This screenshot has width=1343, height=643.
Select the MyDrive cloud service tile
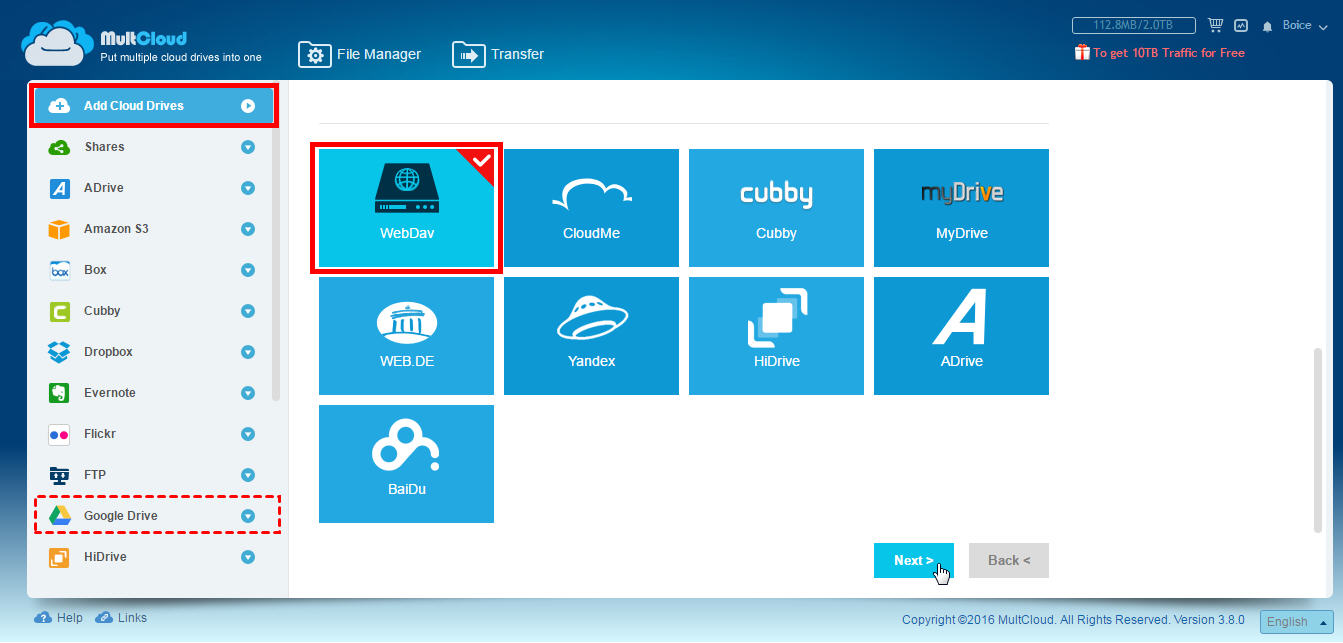pos(960,207)
